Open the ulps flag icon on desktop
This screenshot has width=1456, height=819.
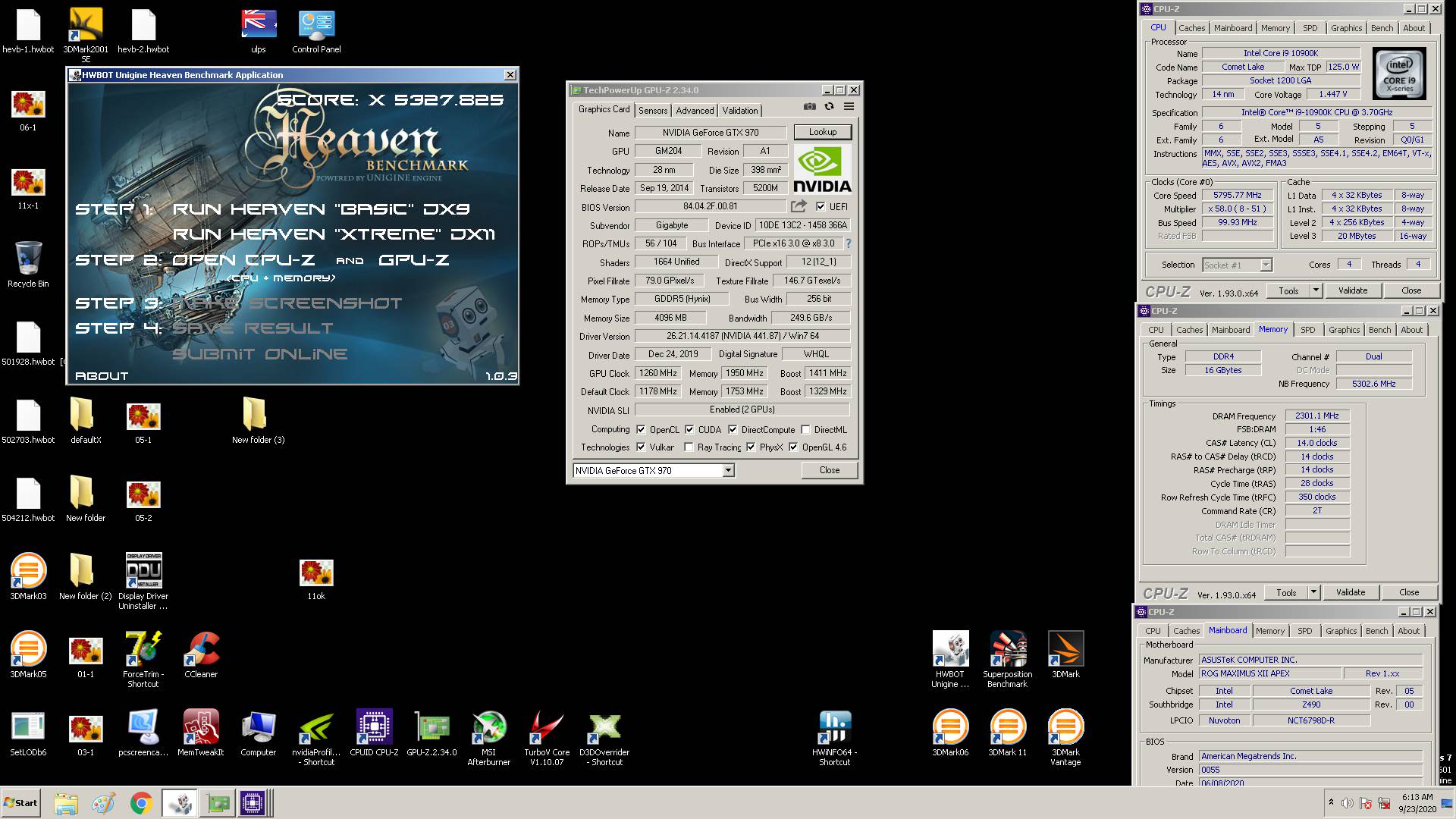[259, 32]
